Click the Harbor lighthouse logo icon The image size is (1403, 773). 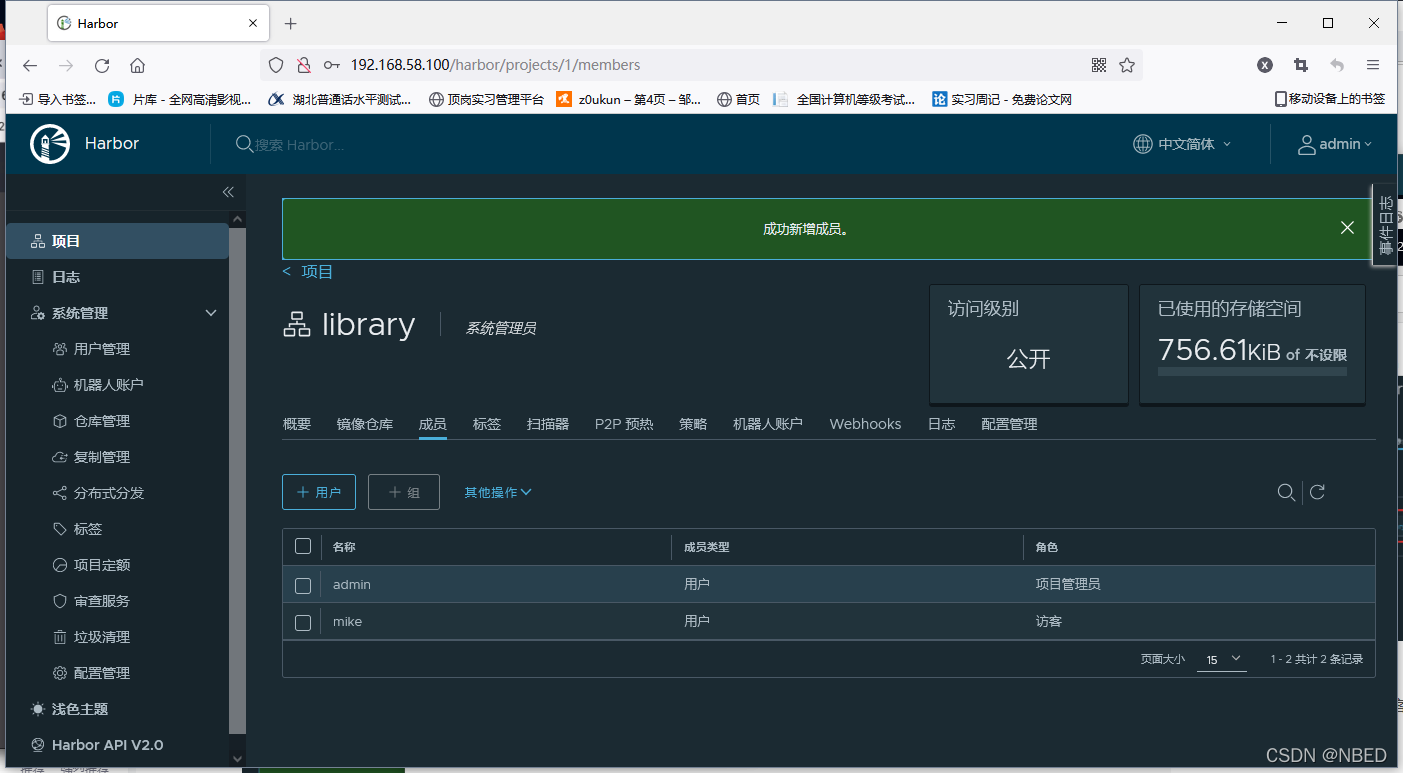[x=50, y=144]
